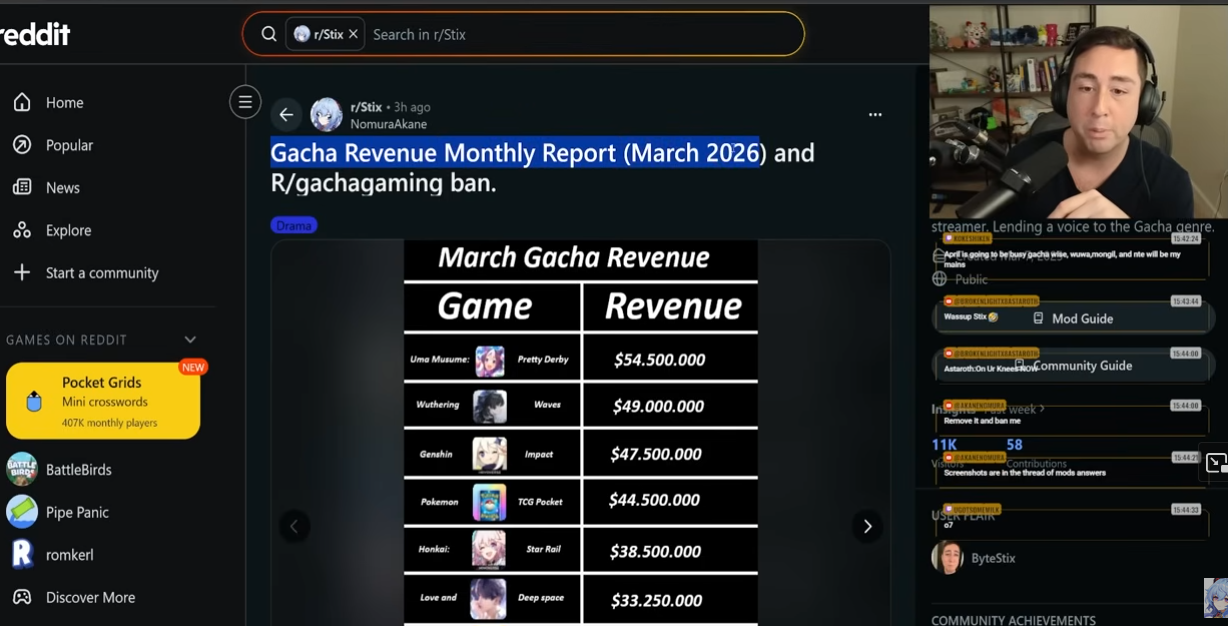This screenshot has height=626, width=1228.
Task: Click the ByteStix user flair avatar
Action: [x=947, y=558]
